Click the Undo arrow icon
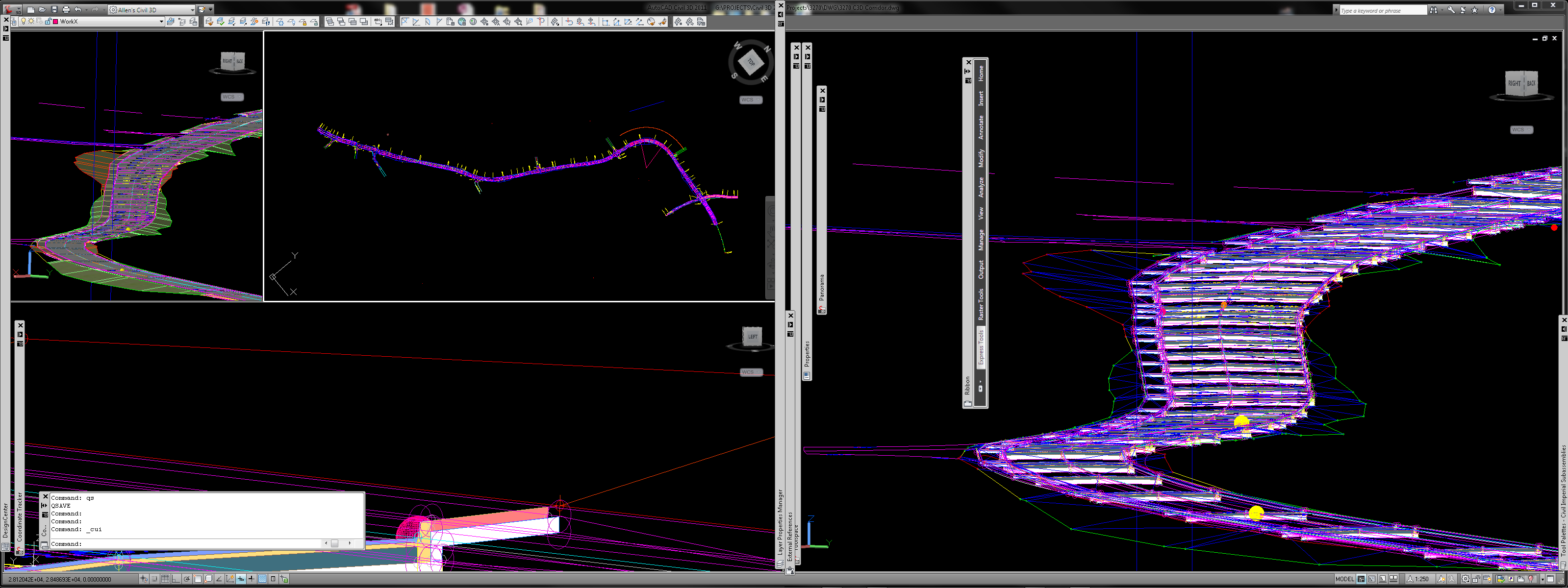The width and height of the screenshot is (1568, 588). tap(78, 10)
